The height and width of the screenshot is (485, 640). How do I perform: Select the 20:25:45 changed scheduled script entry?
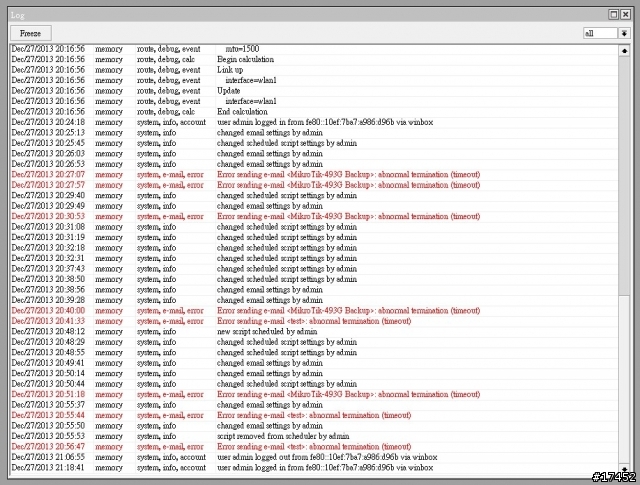point(314,143)
